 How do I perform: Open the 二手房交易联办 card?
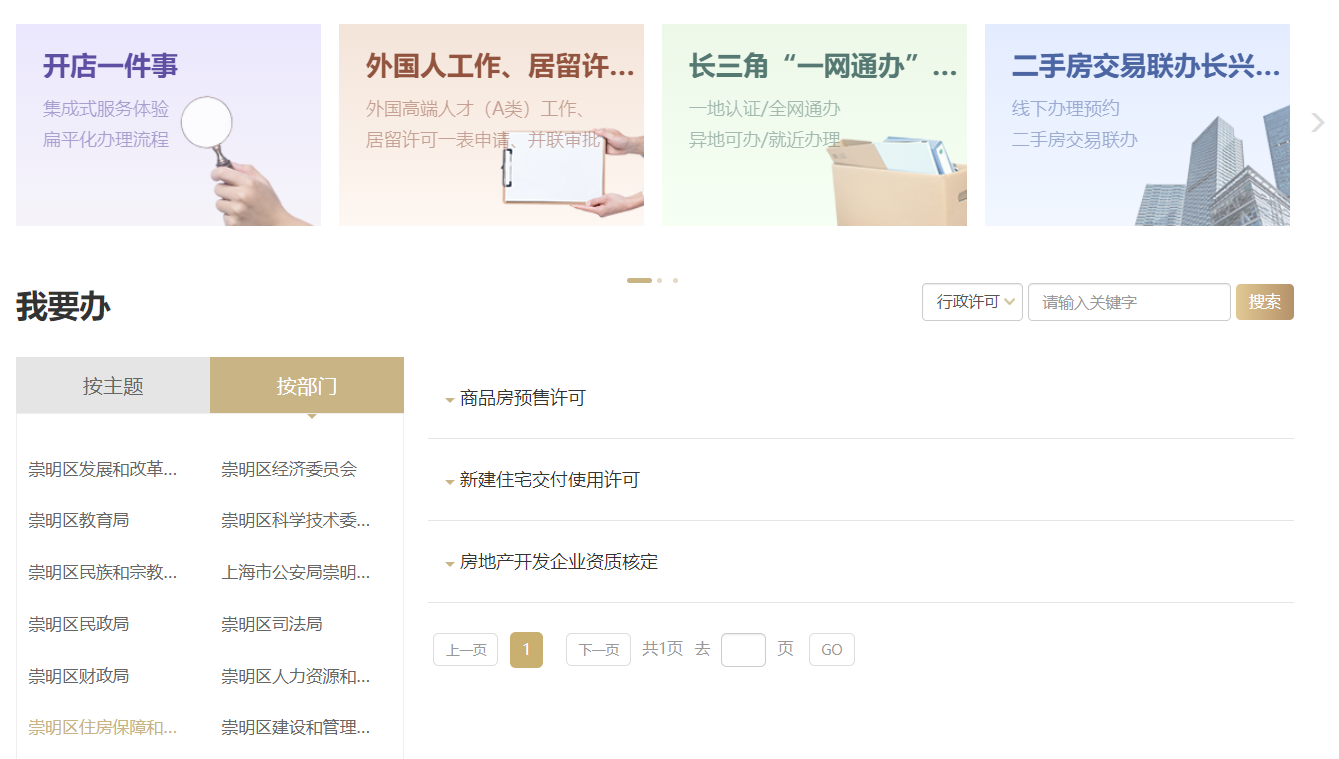click(1137, 125)
